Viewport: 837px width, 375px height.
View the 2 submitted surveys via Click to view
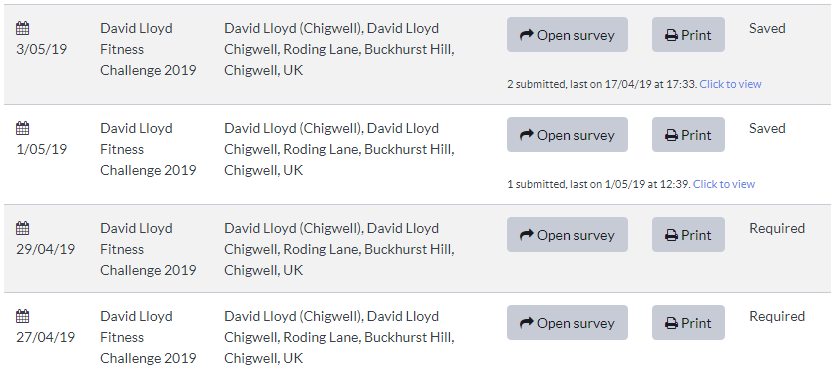730,84
